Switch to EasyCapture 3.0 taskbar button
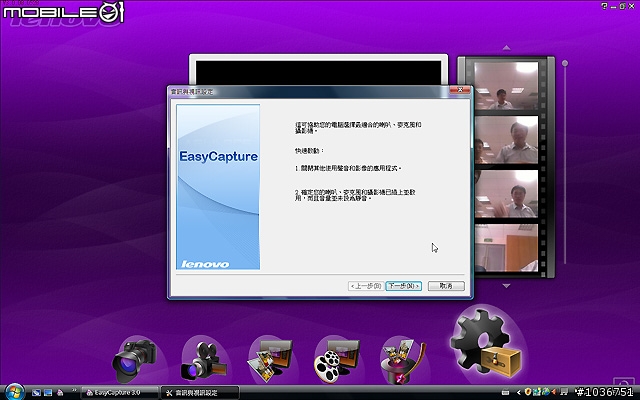Viewport: 640px width, 400px height. tap(120, 393)
